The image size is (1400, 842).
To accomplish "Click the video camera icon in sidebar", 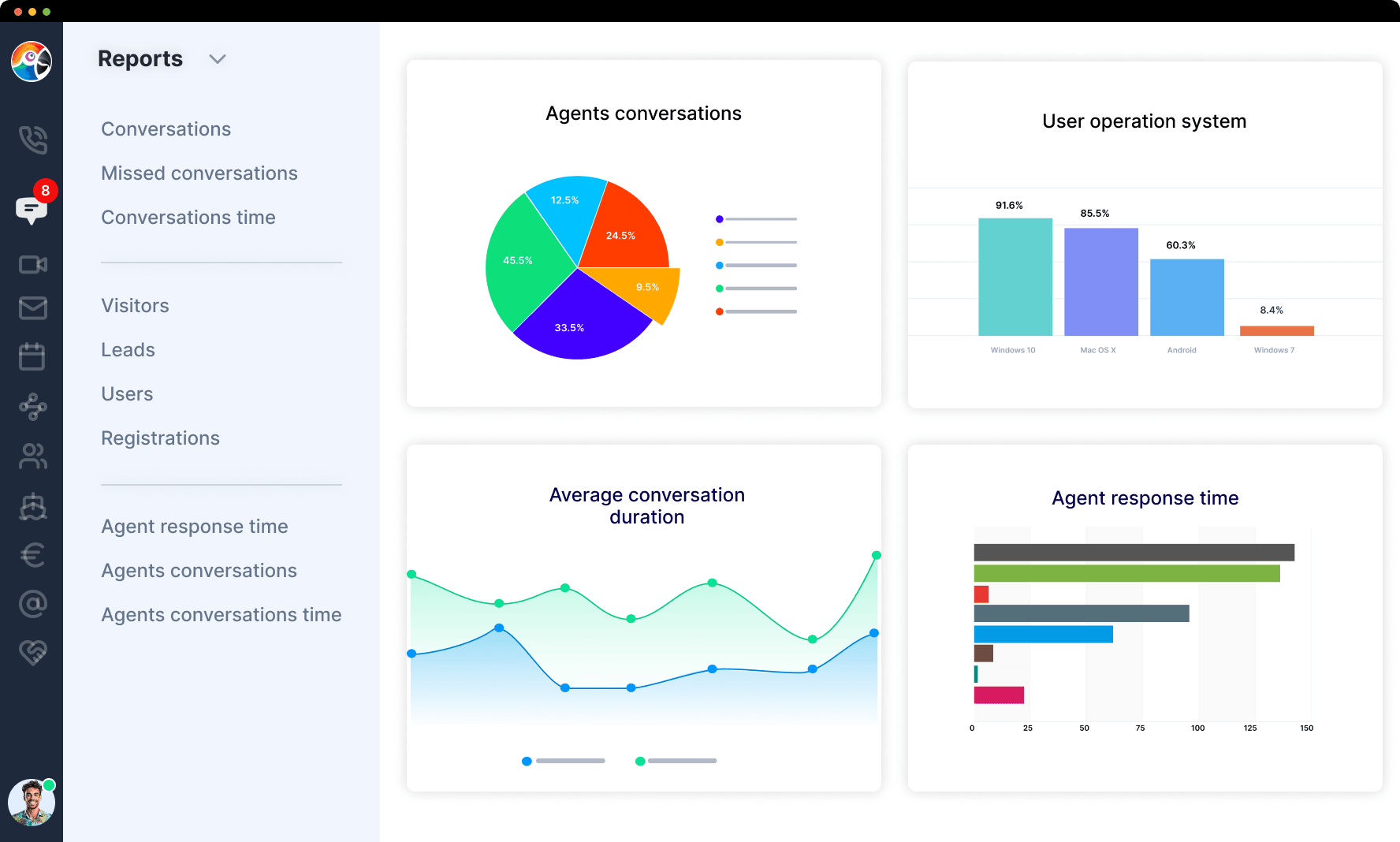I will click(x=32, y=264).
